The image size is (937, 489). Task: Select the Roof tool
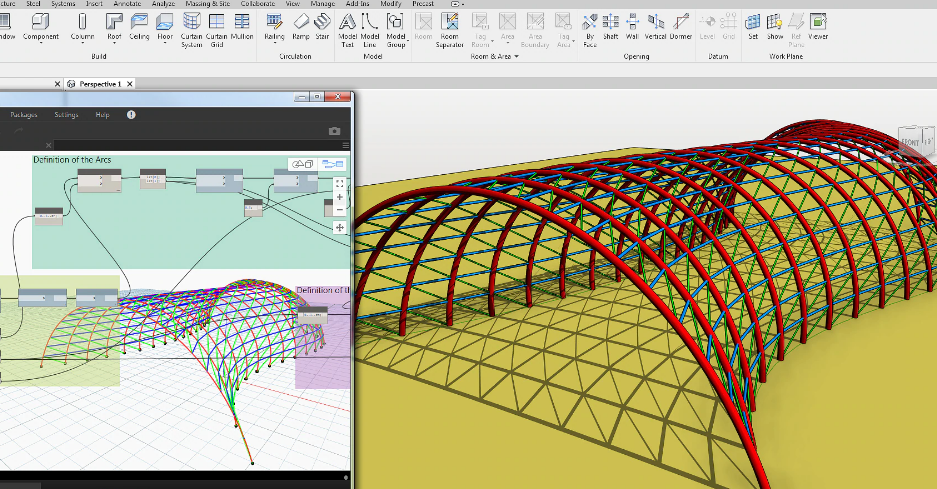114,28
